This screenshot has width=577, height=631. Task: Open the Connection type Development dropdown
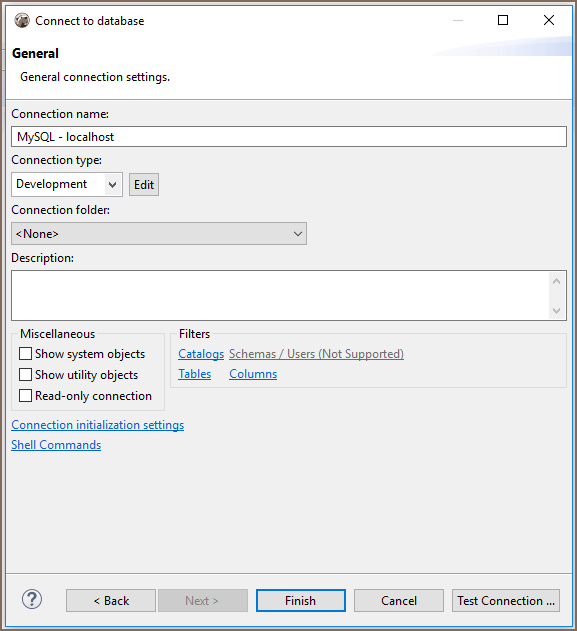[x=67, y=184]
